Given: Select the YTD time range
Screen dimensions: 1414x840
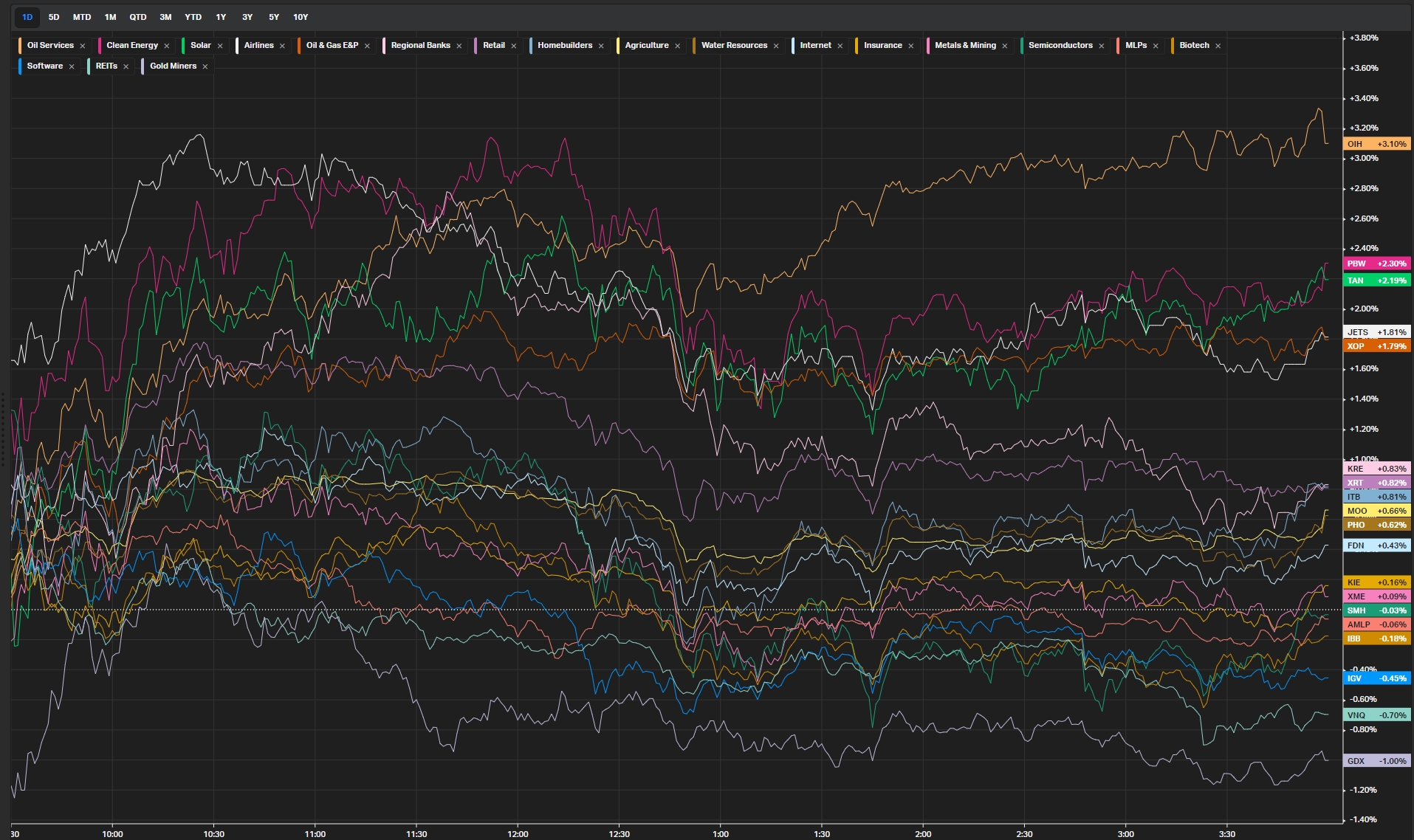Looking at the screenshot, I should coord(193,17).
